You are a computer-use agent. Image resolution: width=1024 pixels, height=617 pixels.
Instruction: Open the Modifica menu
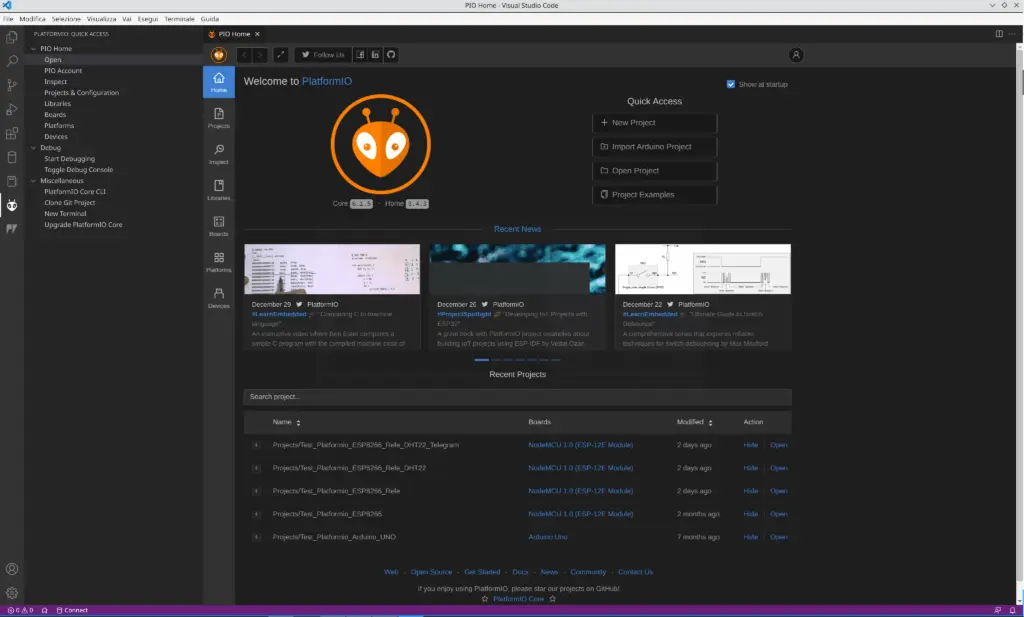pyautogui.click(x=33, y=19)
